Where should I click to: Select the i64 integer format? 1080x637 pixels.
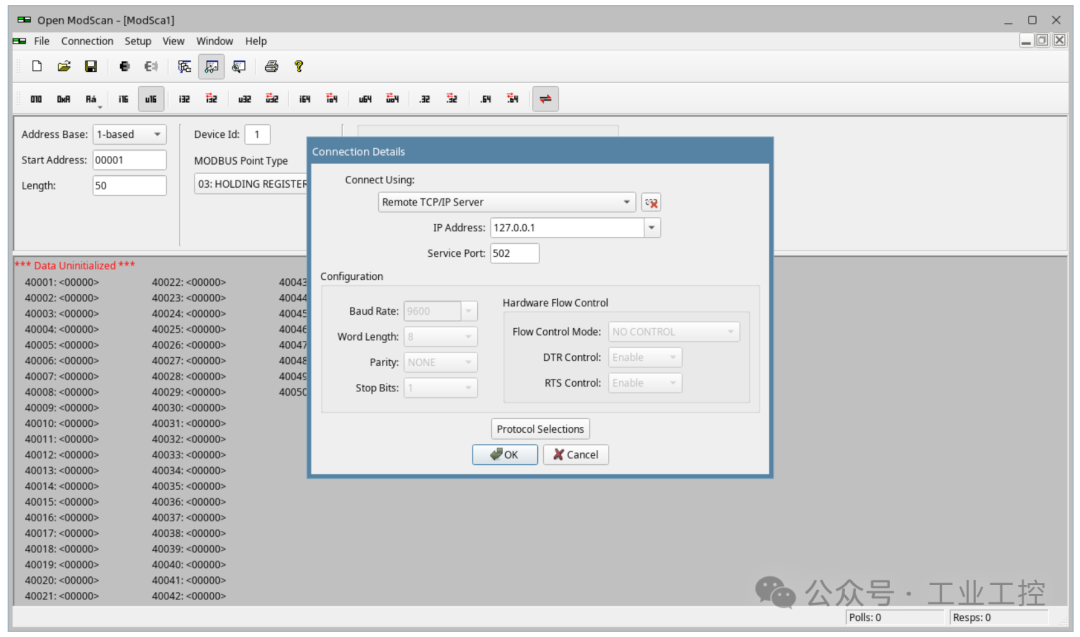click(x=304, y=99)
